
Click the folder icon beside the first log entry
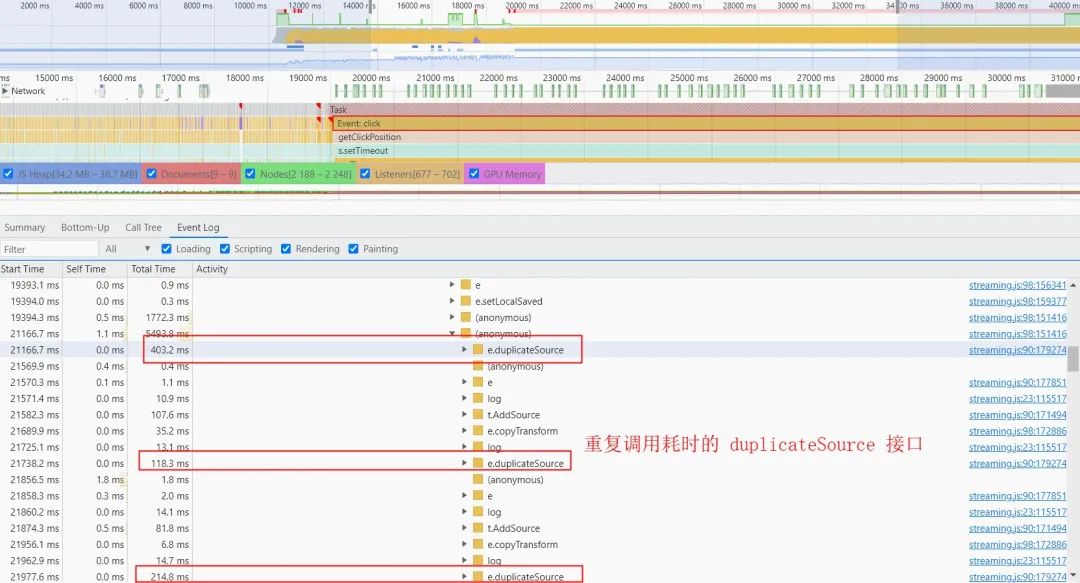tap(477, 398)
